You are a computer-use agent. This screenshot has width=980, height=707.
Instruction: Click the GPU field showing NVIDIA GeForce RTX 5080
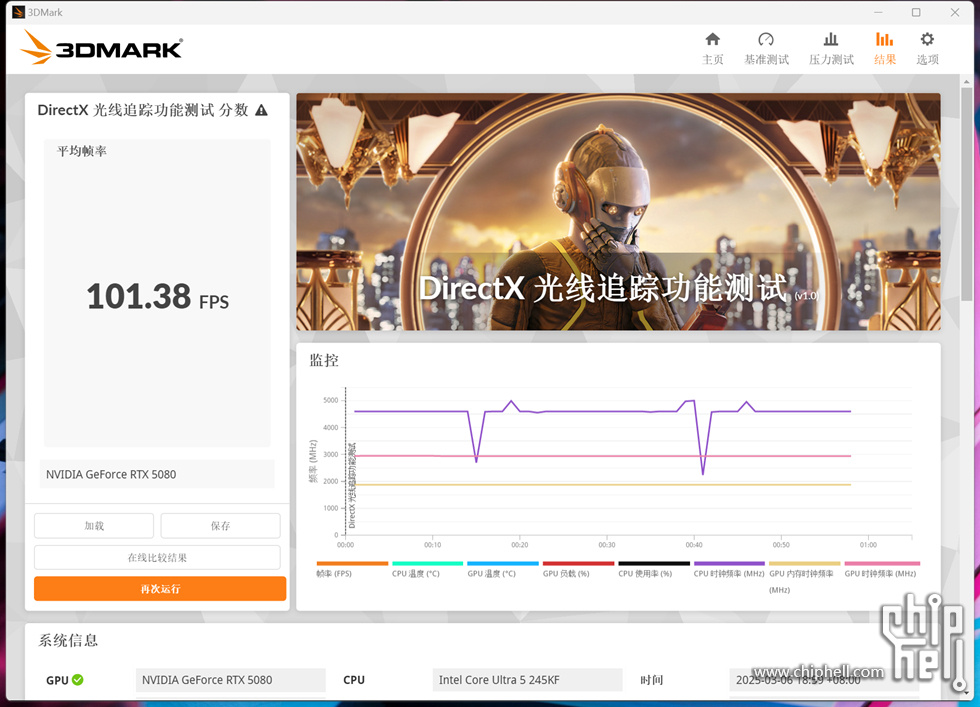coord(231,680)
